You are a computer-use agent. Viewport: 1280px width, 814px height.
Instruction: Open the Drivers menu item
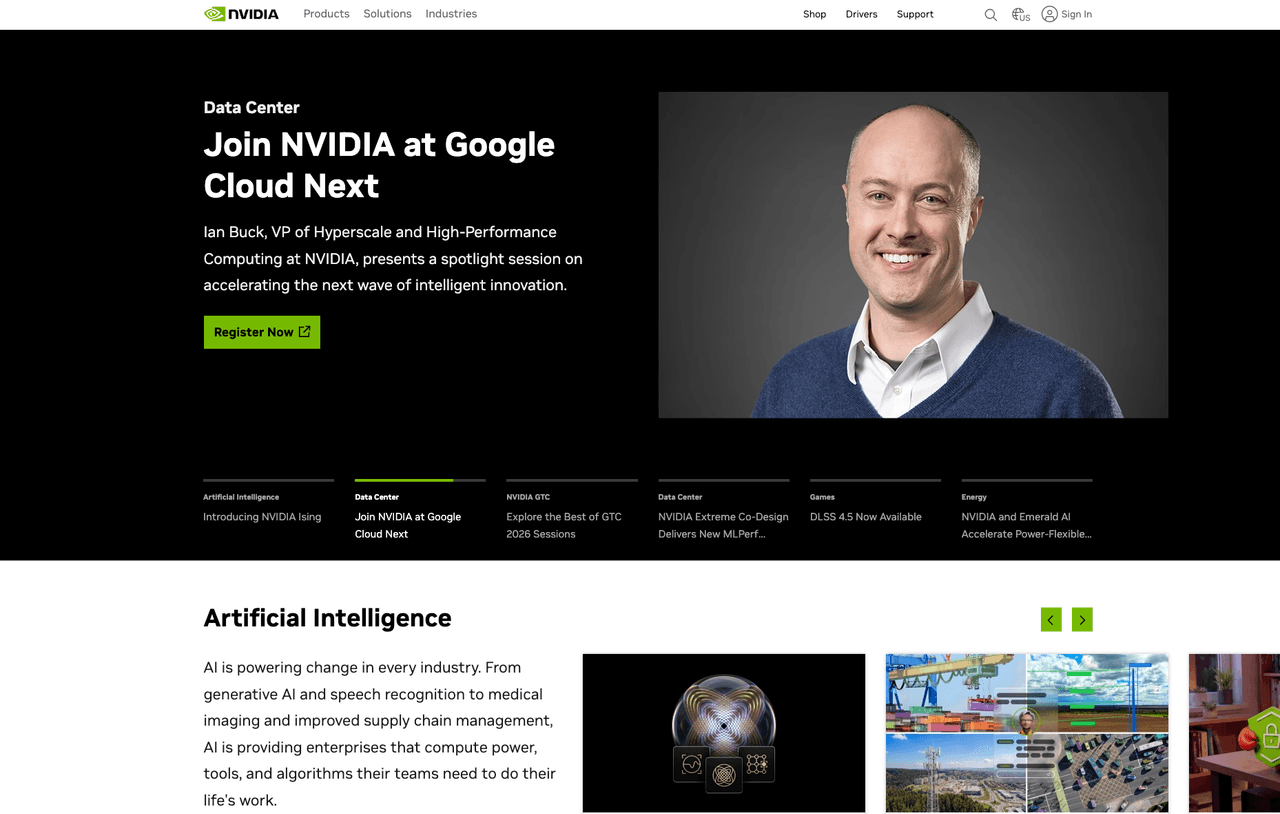point(861,14)
